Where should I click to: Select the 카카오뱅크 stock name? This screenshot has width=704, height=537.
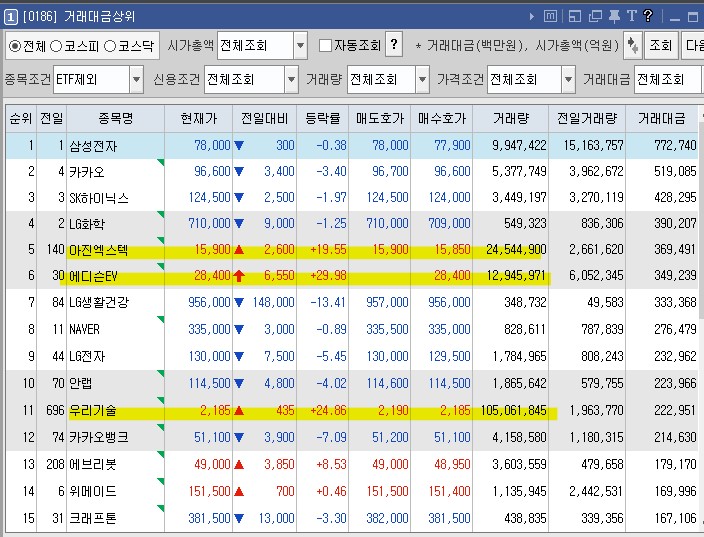pos(99,437)
